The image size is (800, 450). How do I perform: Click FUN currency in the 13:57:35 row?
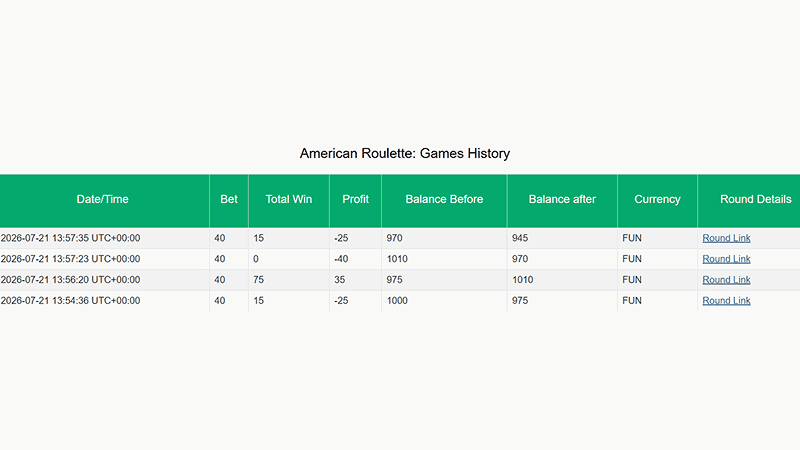click(x=632, y=238)
